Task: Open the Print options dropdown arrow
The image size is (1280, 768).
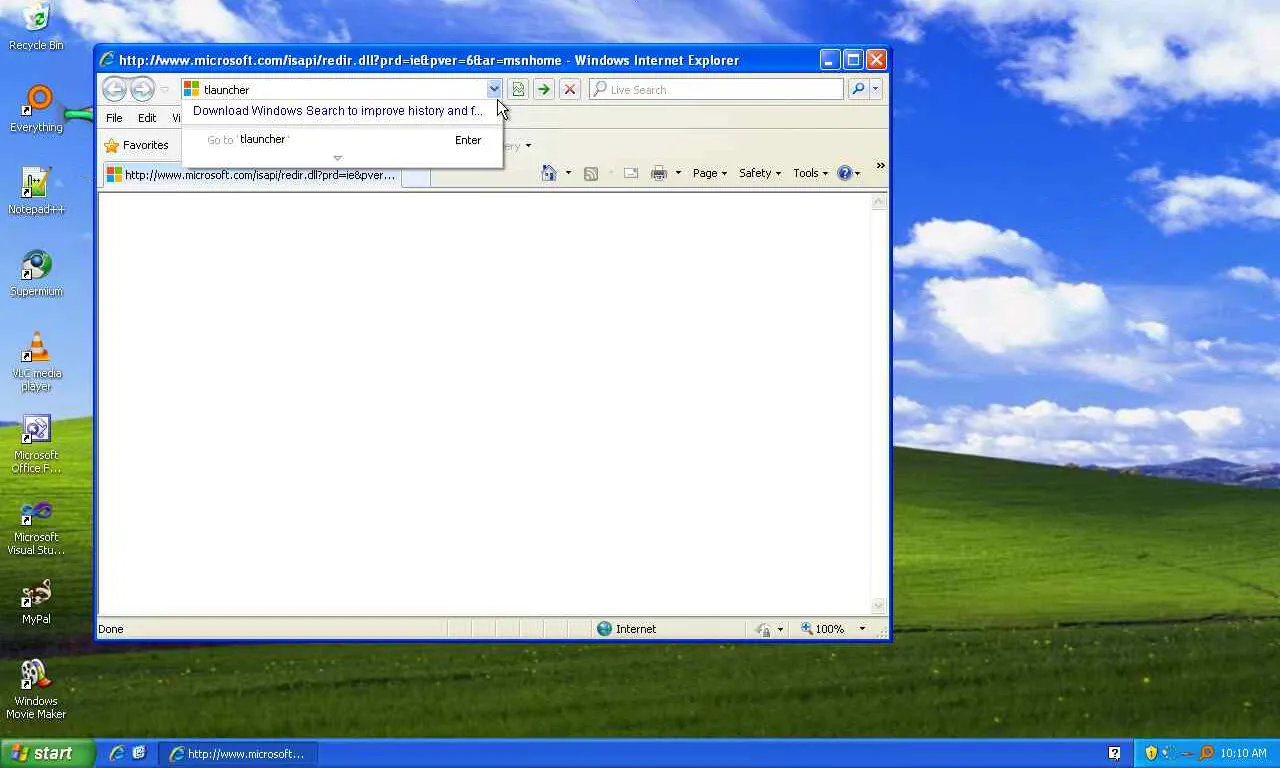Action: coord(678,173)
